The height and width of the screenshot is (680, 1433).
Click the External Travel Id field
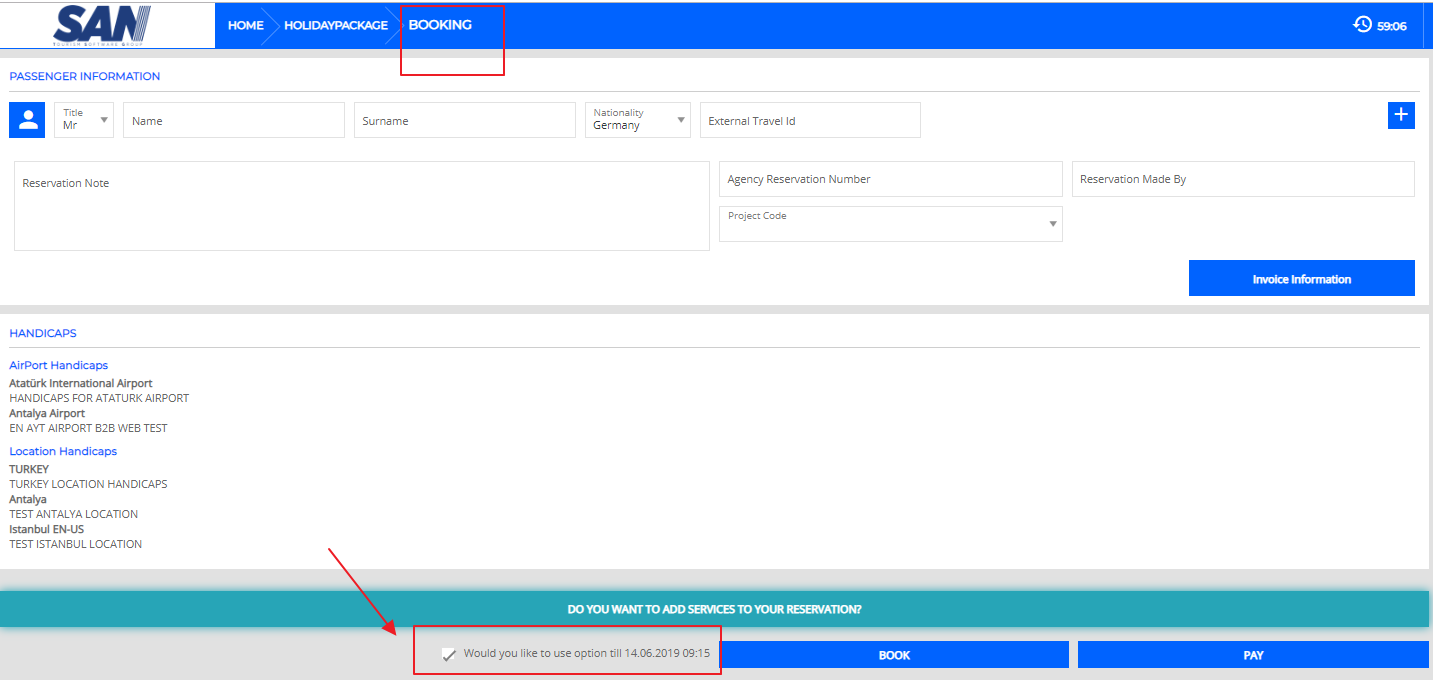click(809, 121)
